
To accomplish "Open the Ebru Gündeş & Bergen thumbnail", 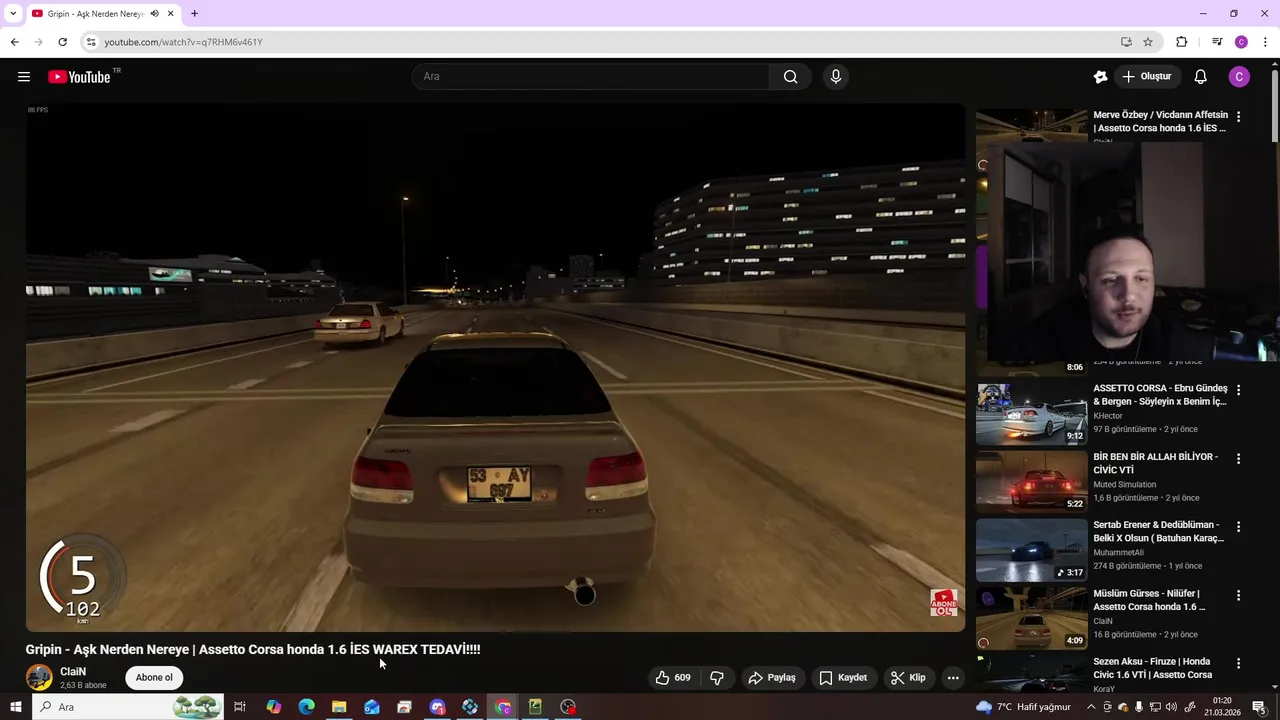I will click(x=1031, y=413).
